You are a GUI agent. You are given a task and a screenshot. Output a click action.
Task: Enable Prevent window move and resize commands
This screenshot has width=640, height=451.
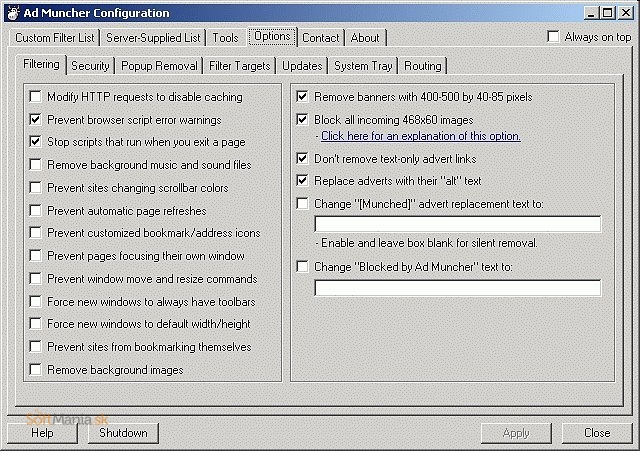pos(36,279)
